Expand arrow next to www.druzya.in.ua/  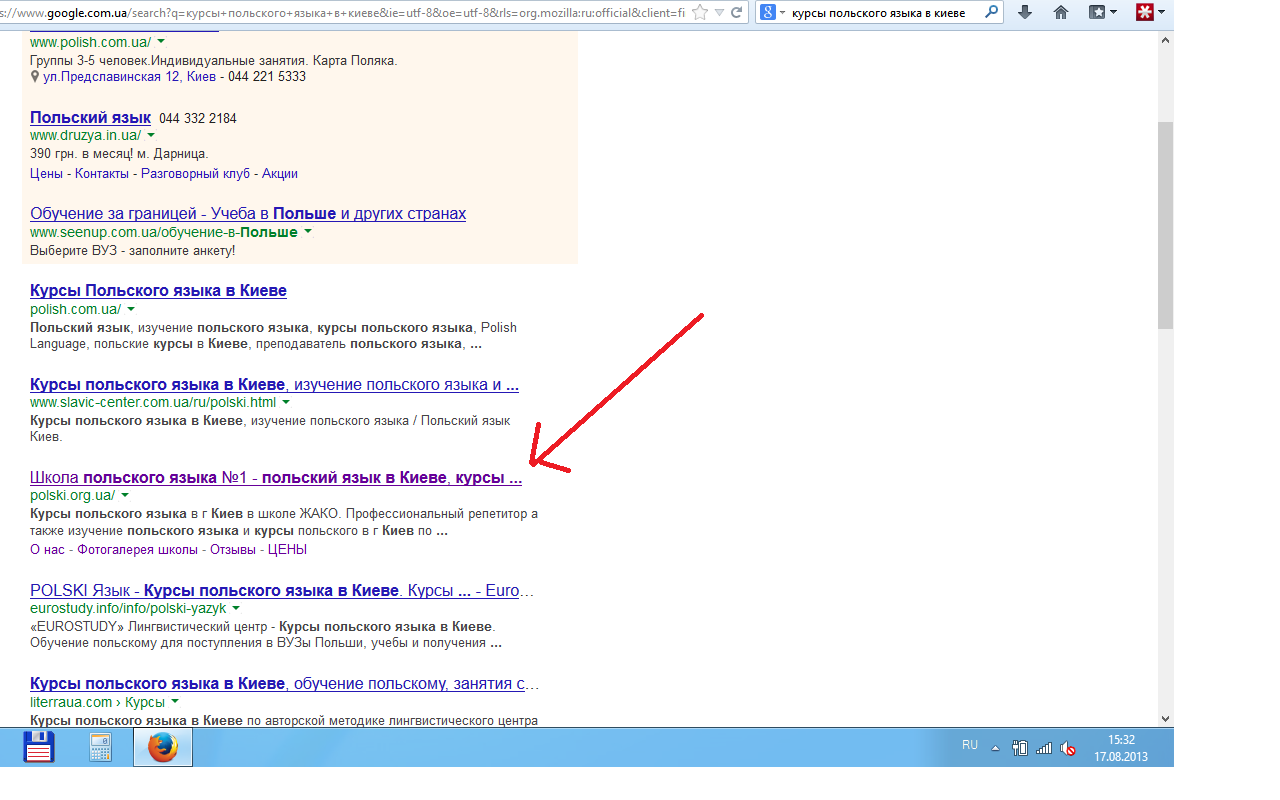[x=151, y=135]
